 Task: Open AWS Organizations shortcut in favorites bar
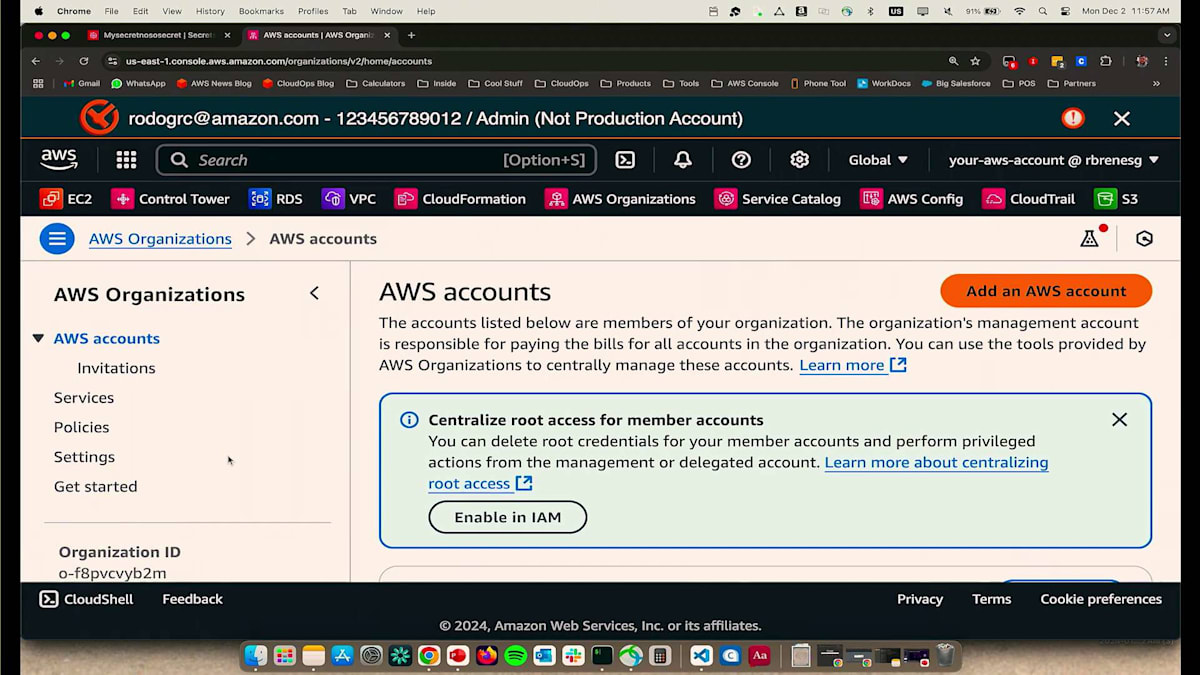click(620, 199)
